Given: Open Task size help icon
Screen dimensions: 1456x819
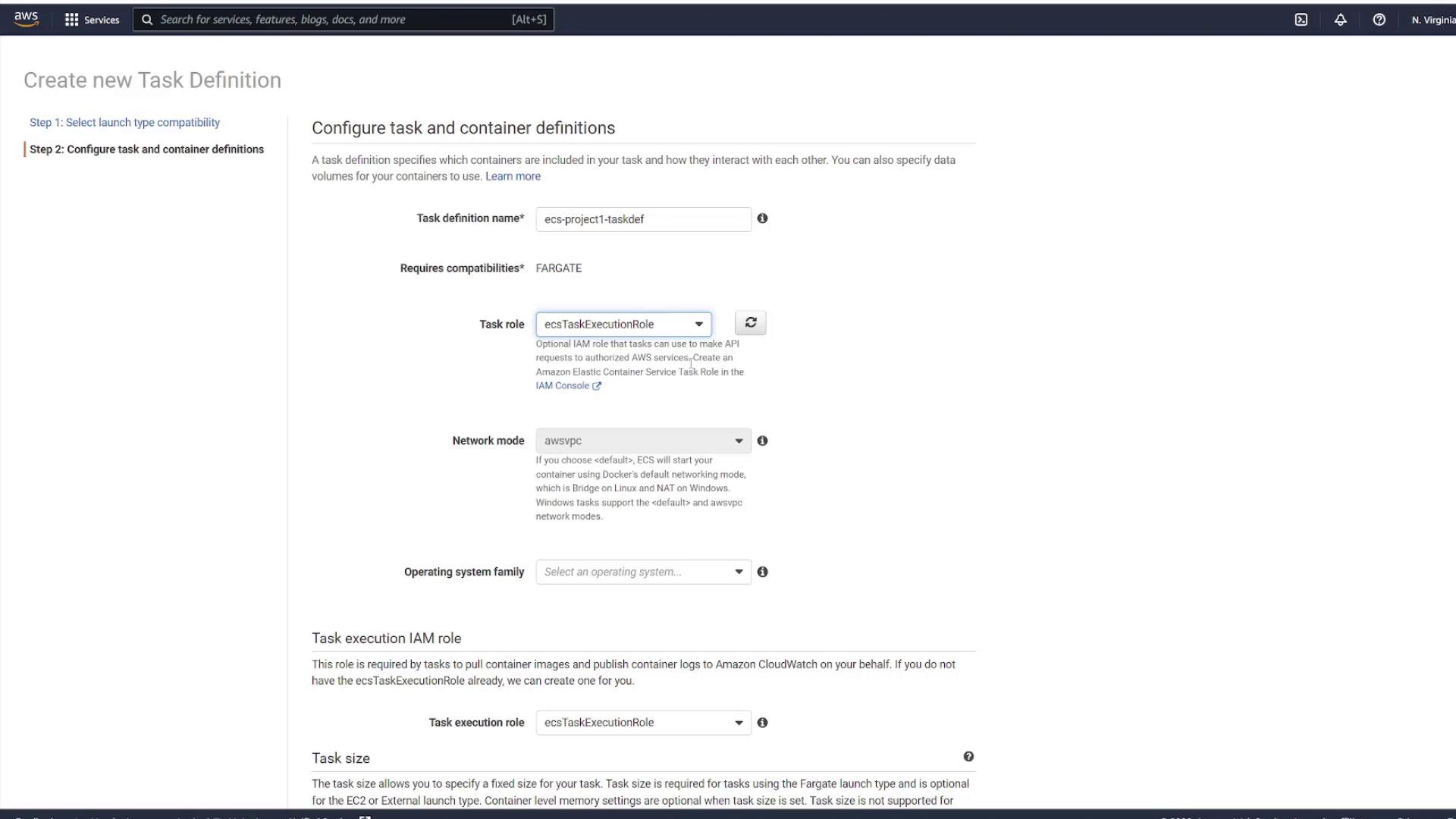Looking at the screenshot, I should (x=968, y=757).
